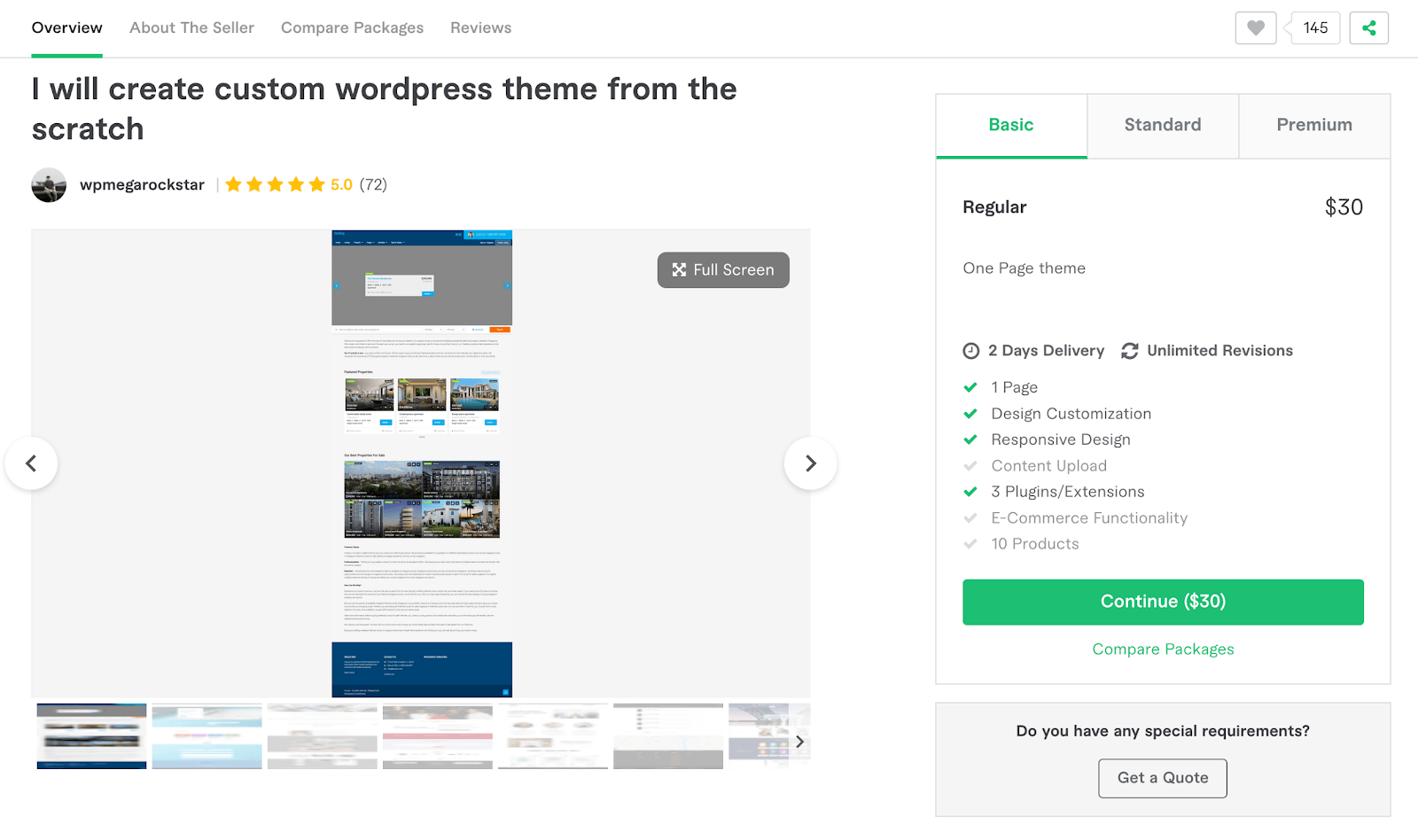Show the next gallery image

coord(810,463)
